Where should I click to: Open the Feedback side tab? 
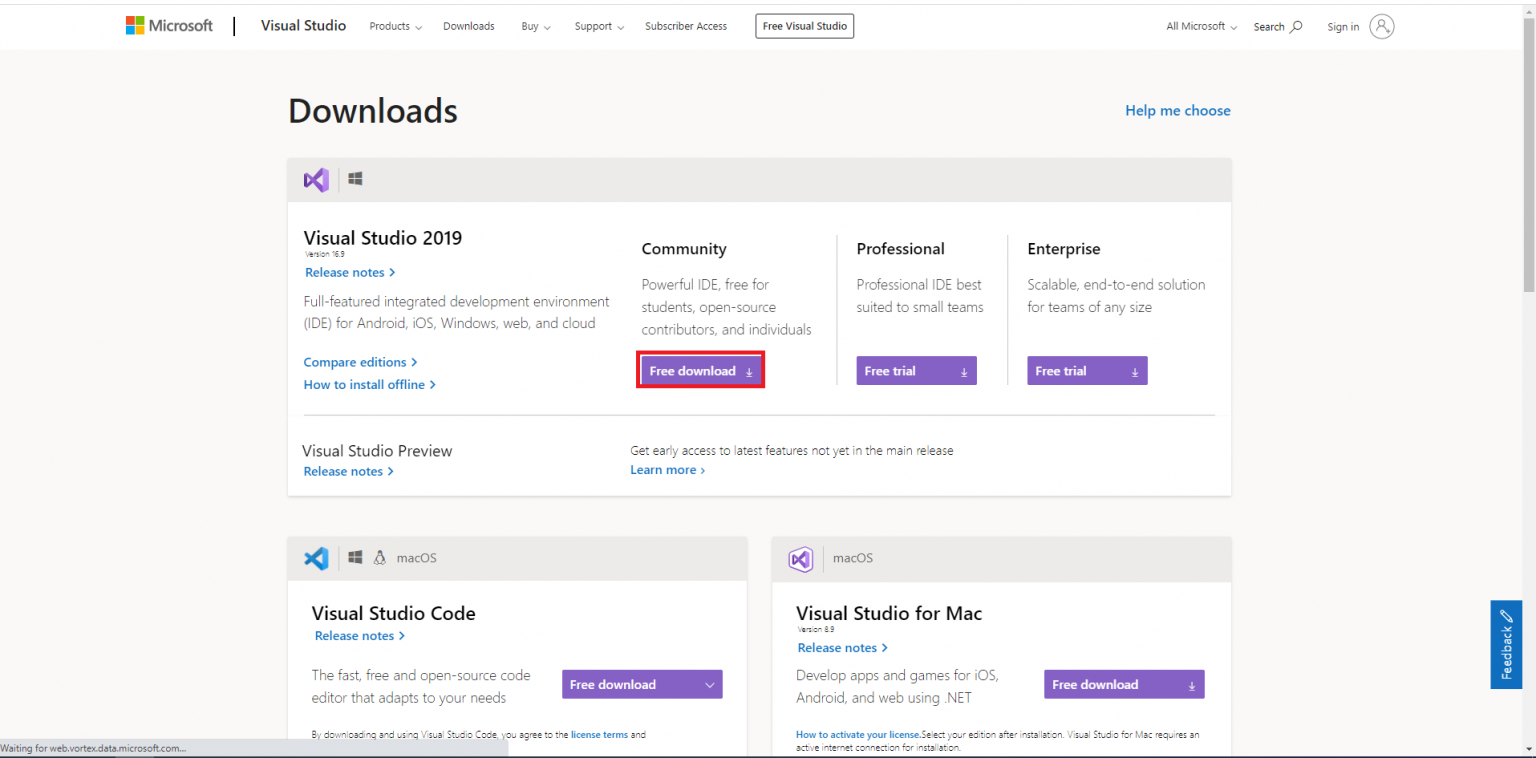[1506, 644]
